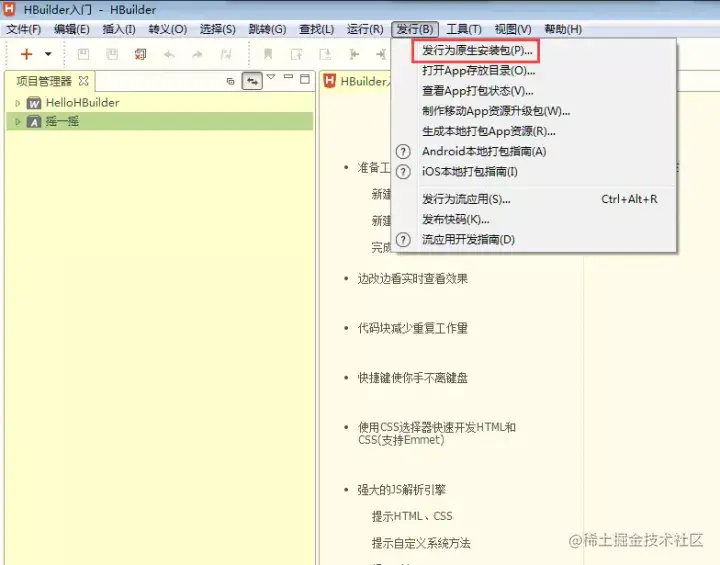Screen dimensions: 720x565
Task: Click the Redo arrow icon
Action: click(x=197, y=55)
